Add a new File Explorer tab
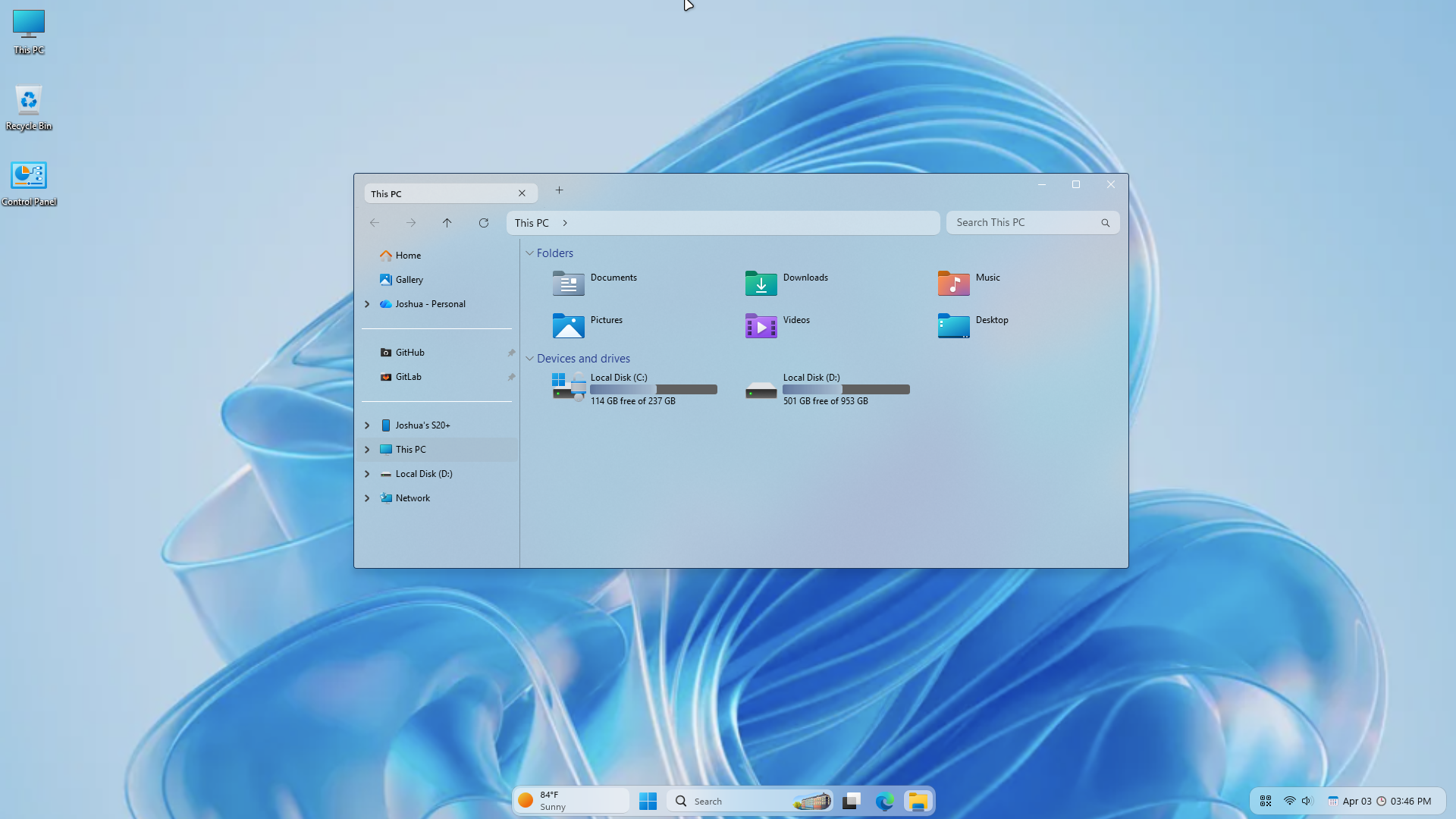Image resolution: width=1456 pixels, height=819 pixels. coord(560,190)
